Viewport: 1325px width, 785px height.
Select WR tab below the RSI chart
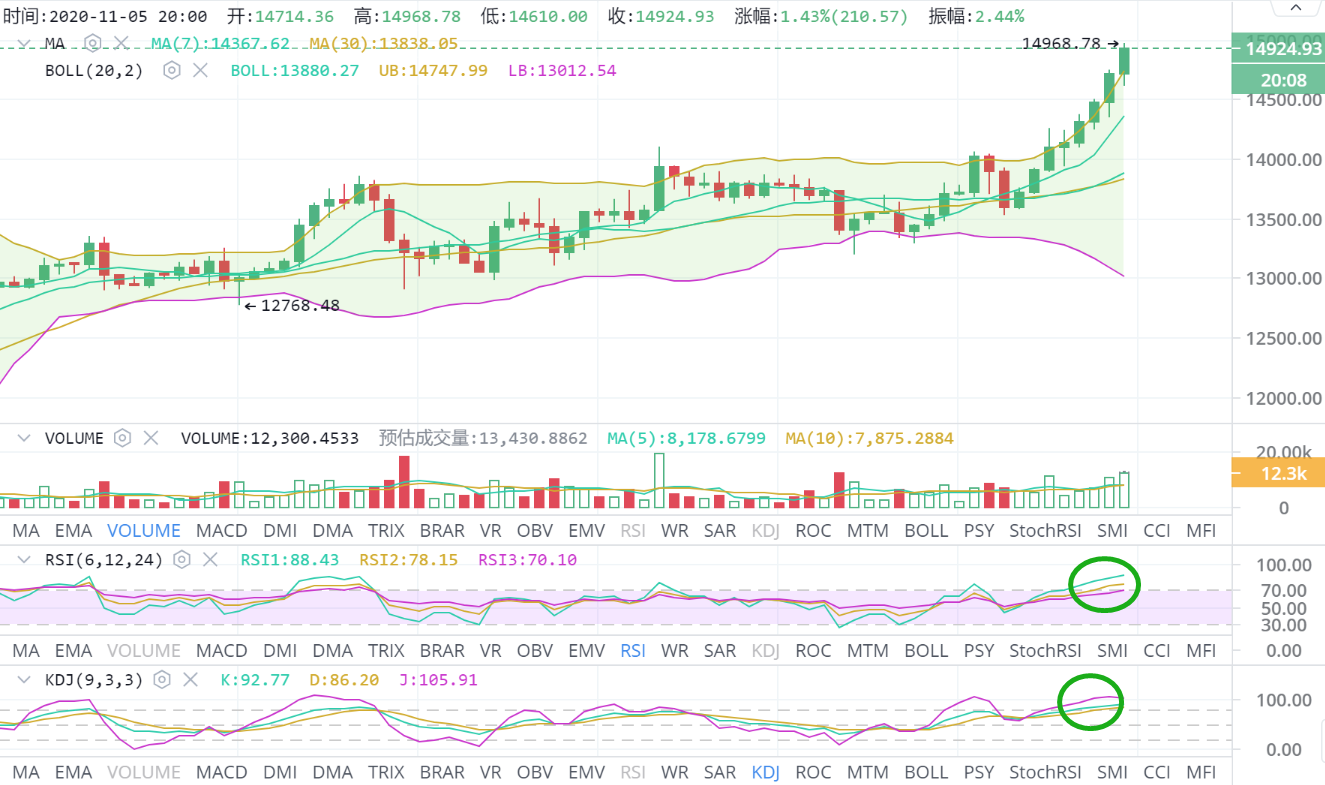(675, 651)
